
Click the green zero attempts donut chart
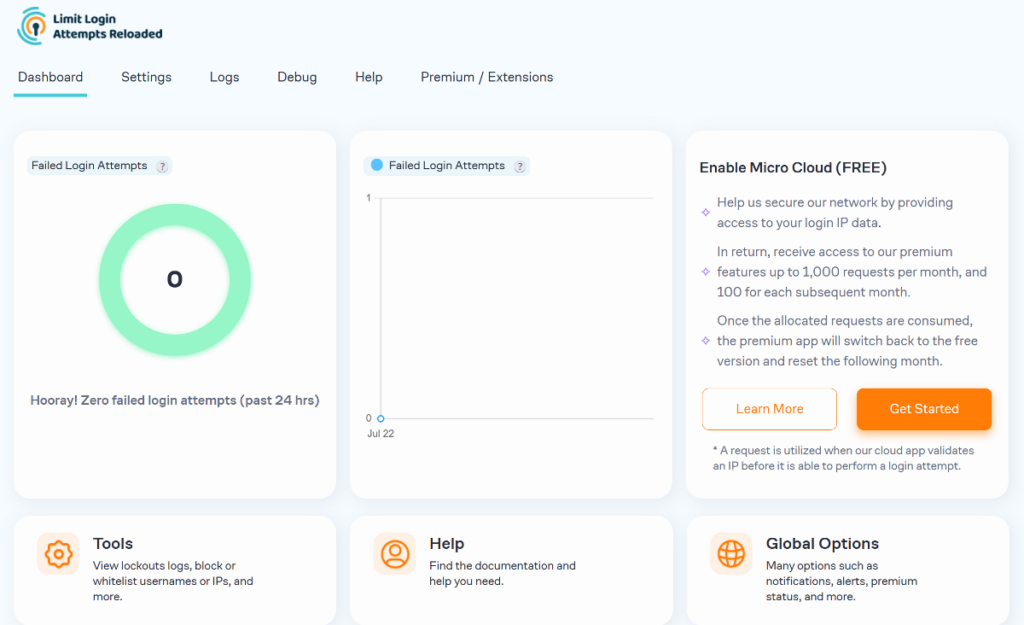(x=175, y=281)
